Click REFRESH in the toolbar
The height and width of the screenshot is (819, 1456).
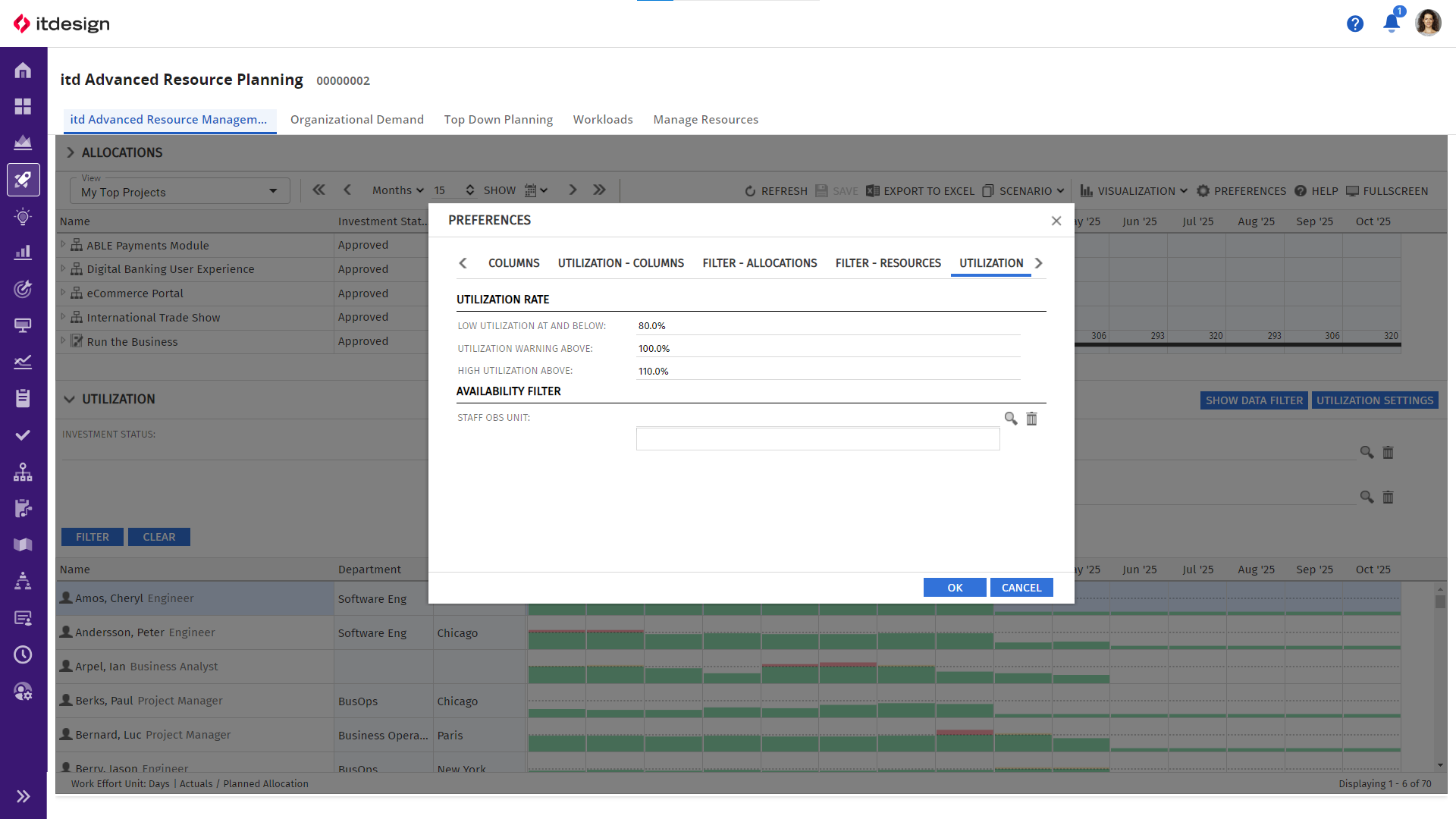pyautogui.click(x=776, y=191)
